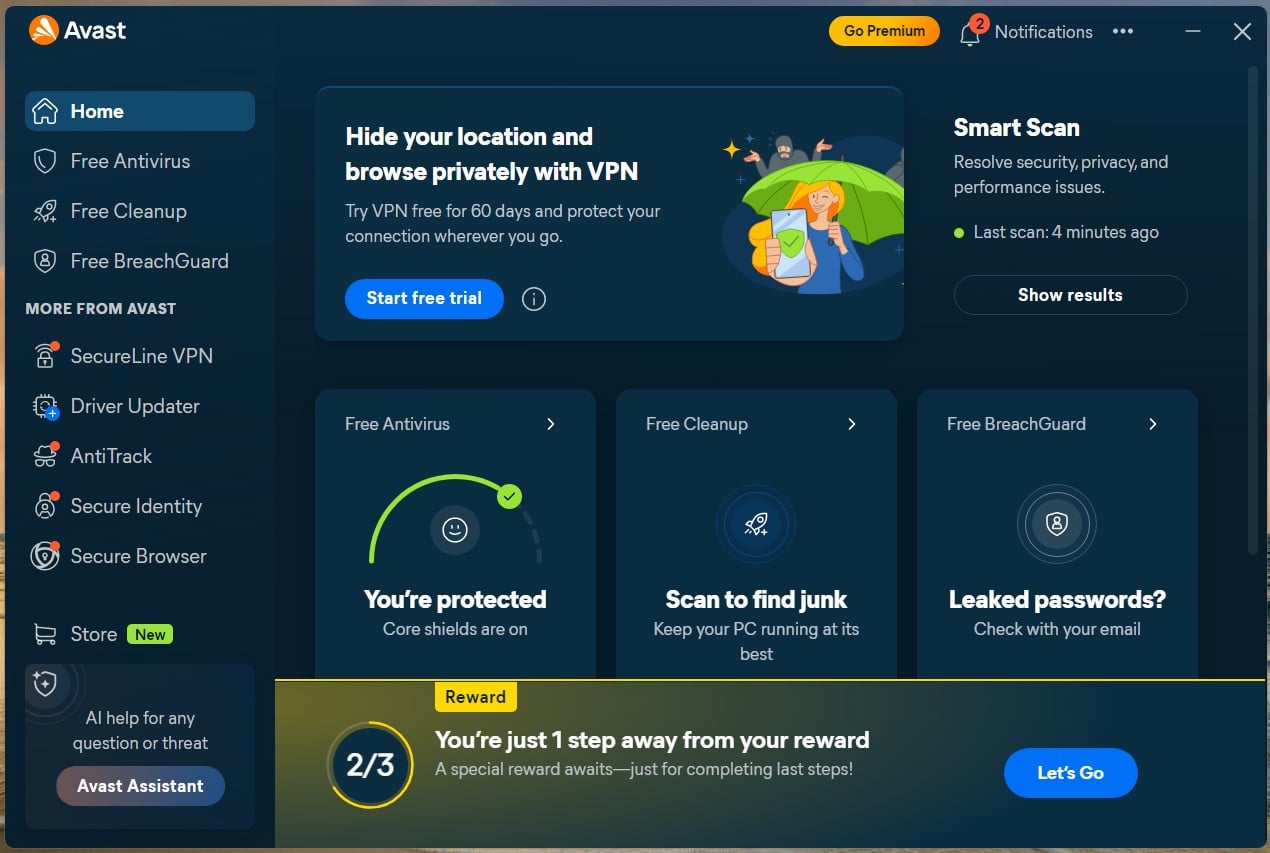1270x853 pixels.
Task: Click the Avast logo
Action: (x=78, y=30)
